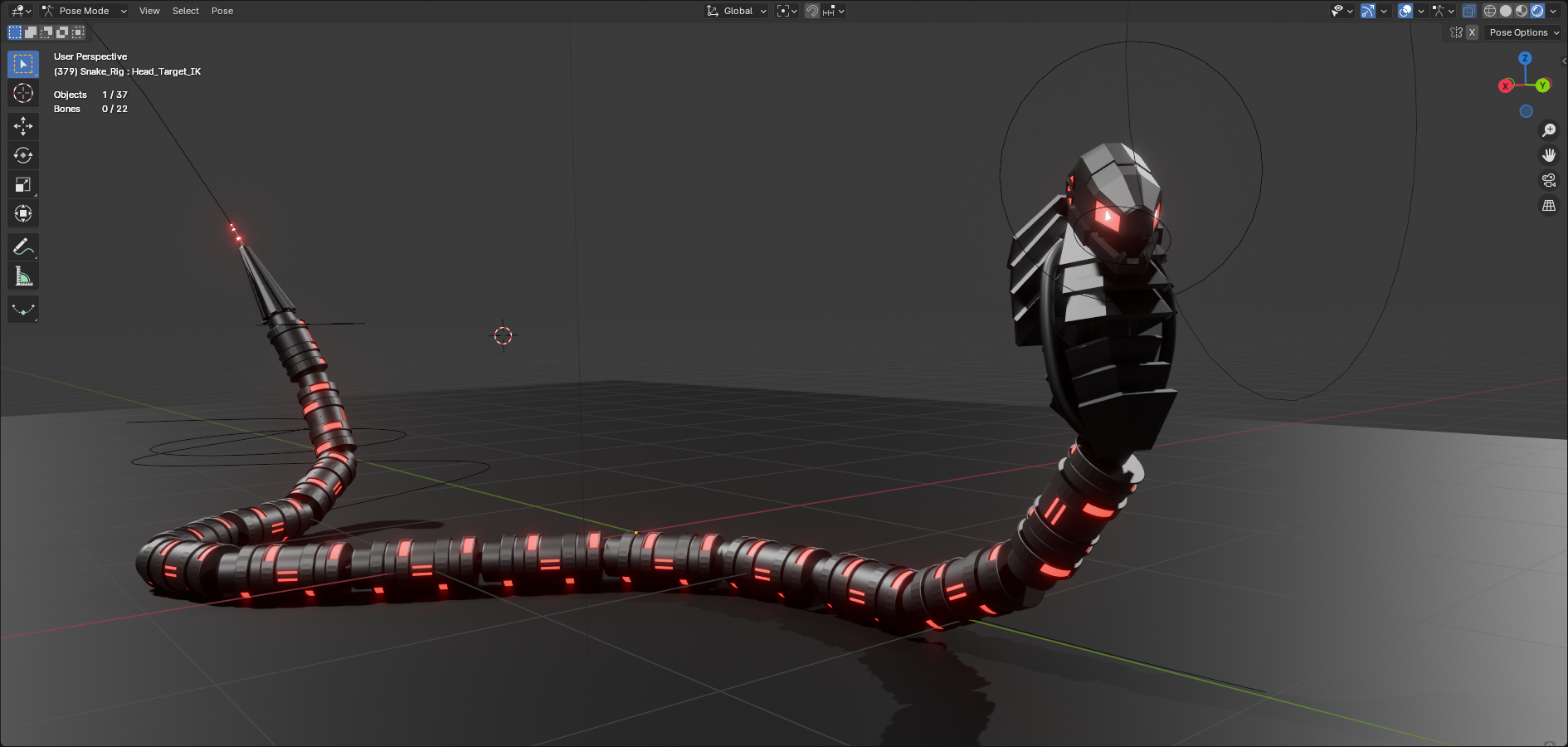Select the Scale tool

(22, 184)
